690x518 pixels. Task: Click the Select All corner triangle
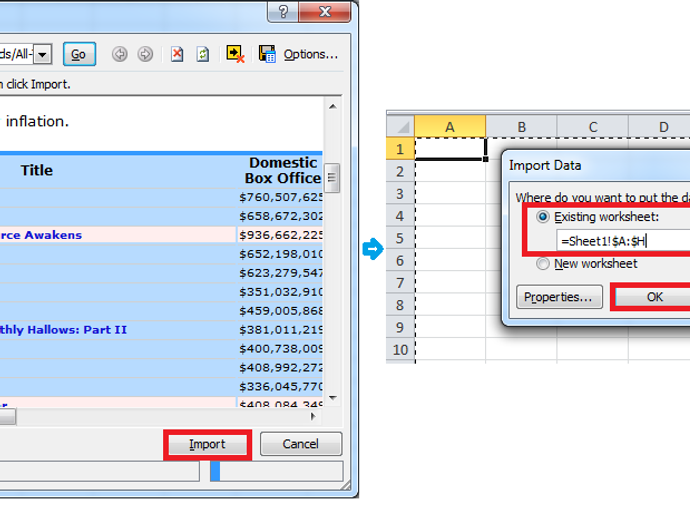[400, 127]
